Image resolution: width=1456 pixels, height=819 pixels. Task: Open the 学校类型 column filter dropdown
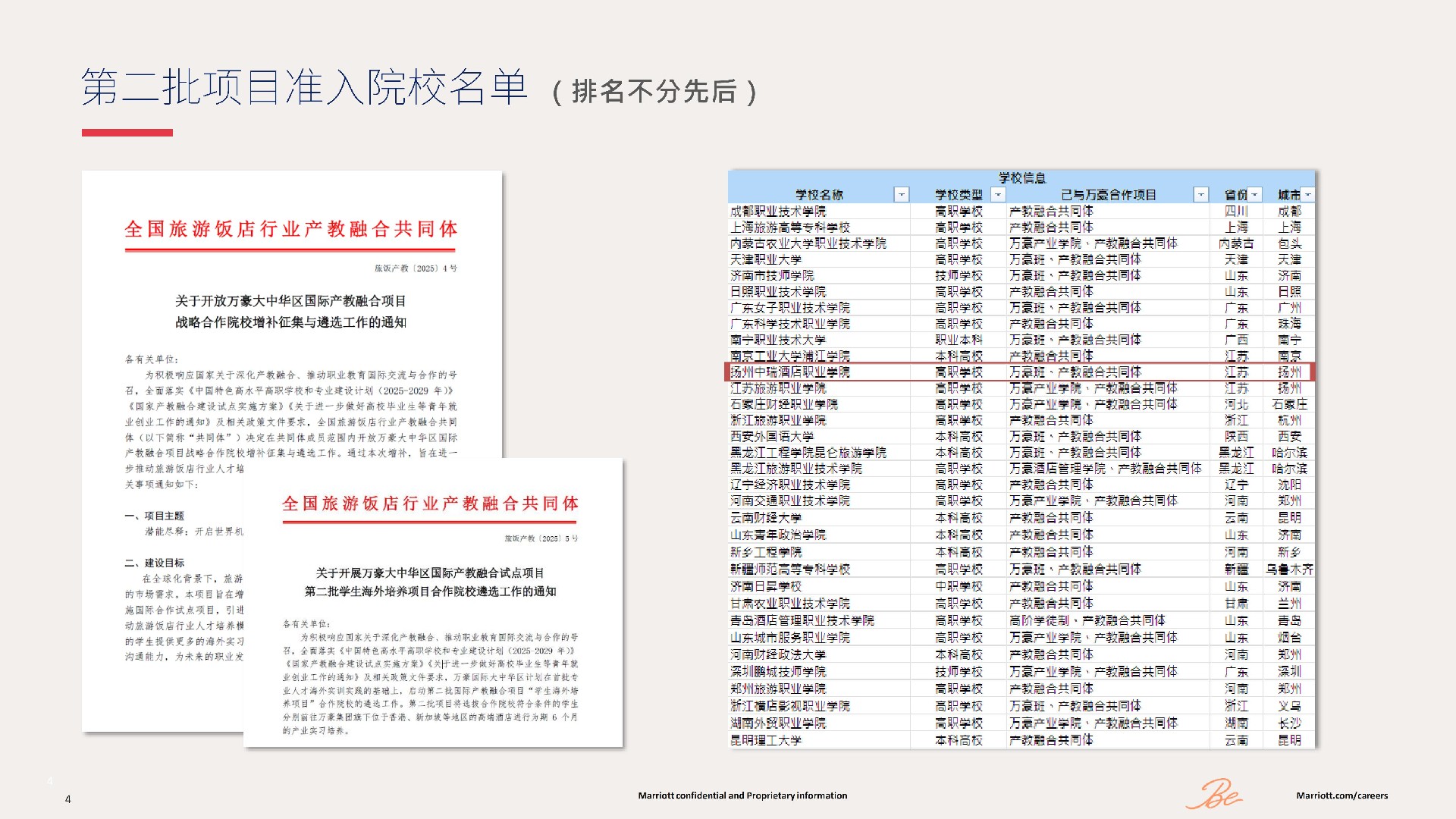pos(998,195)
